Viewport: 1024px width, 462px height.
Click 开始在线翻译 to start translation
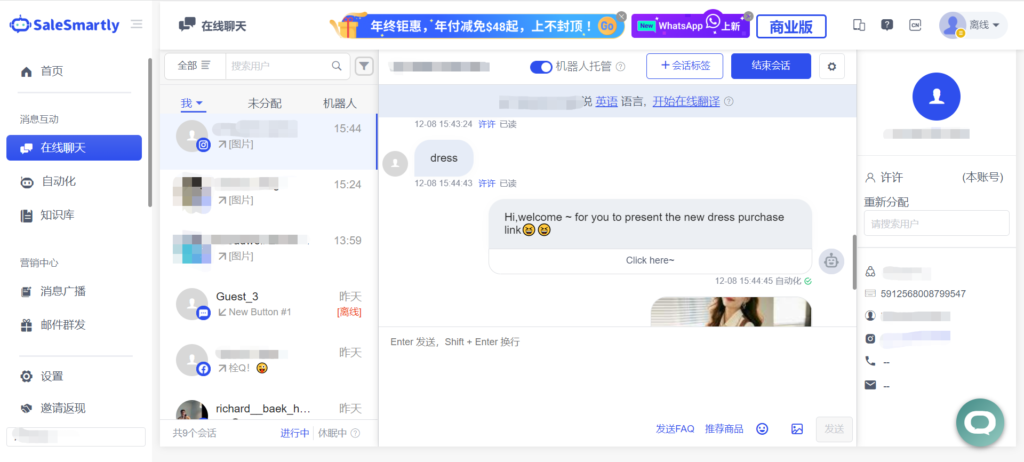click(x=686, y=101)
